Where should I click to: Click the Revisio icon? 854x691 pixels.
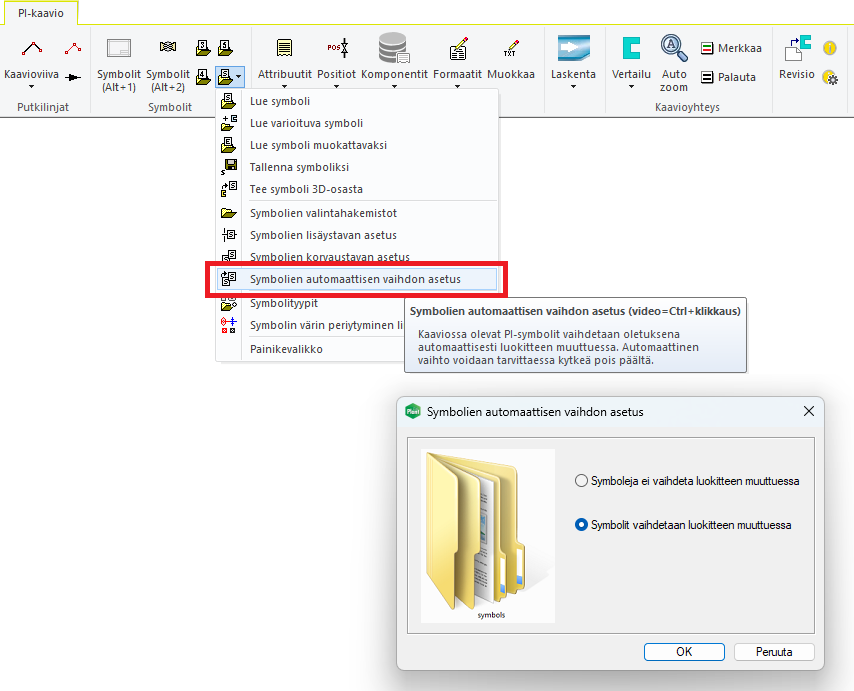797,48
